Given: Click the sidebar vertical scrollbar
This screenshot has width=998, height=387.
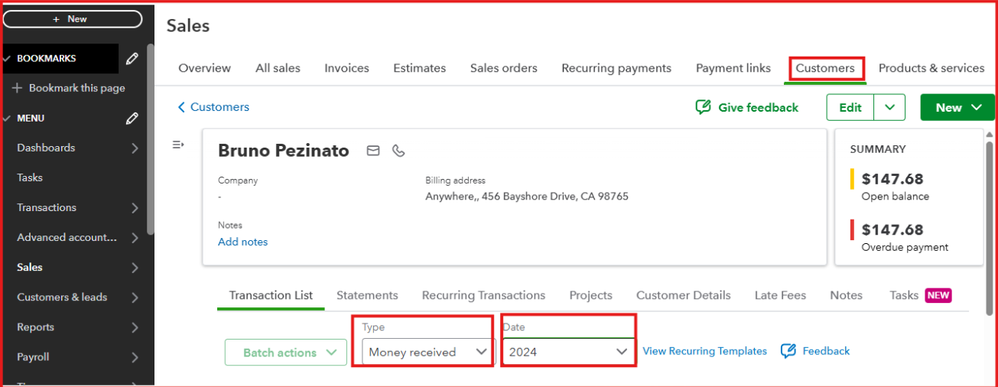Looking at the screenshot, I should point(150,140).
